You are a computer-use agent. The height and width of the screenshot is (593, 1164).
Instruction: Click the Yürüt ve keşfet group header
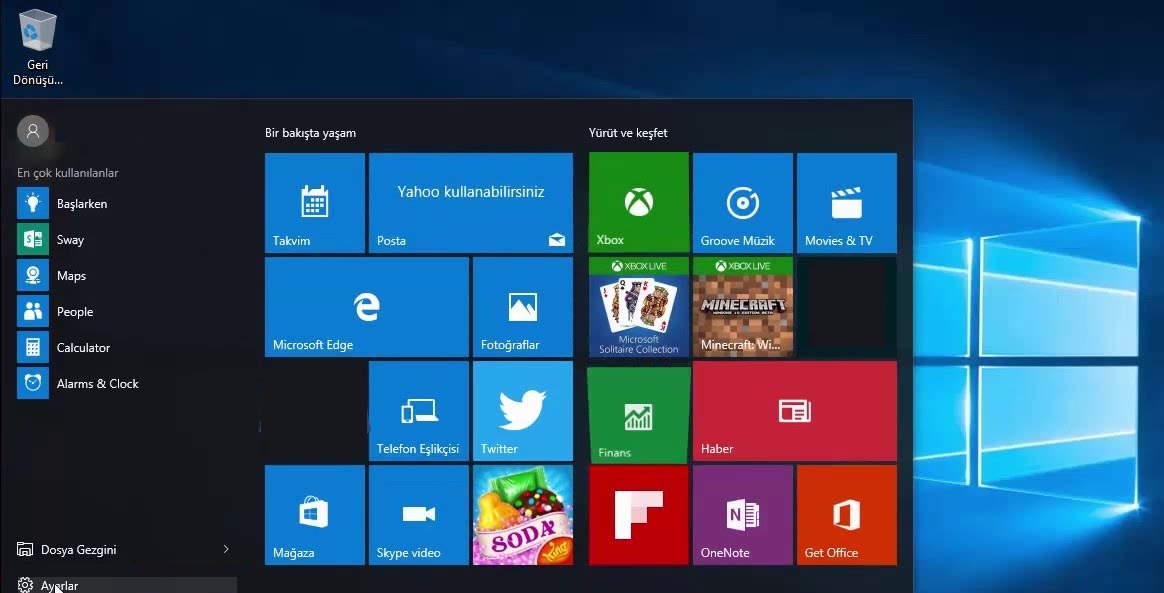[628, 133]
